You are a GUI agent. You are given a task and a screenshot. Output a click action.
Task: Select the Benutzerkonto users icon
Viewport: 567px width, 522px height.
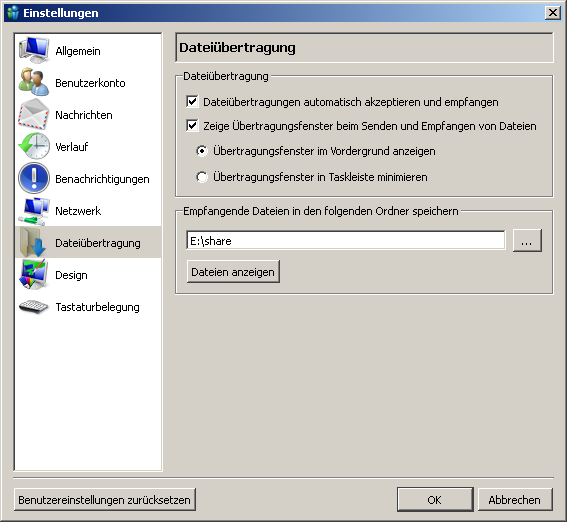coord(34,82)
